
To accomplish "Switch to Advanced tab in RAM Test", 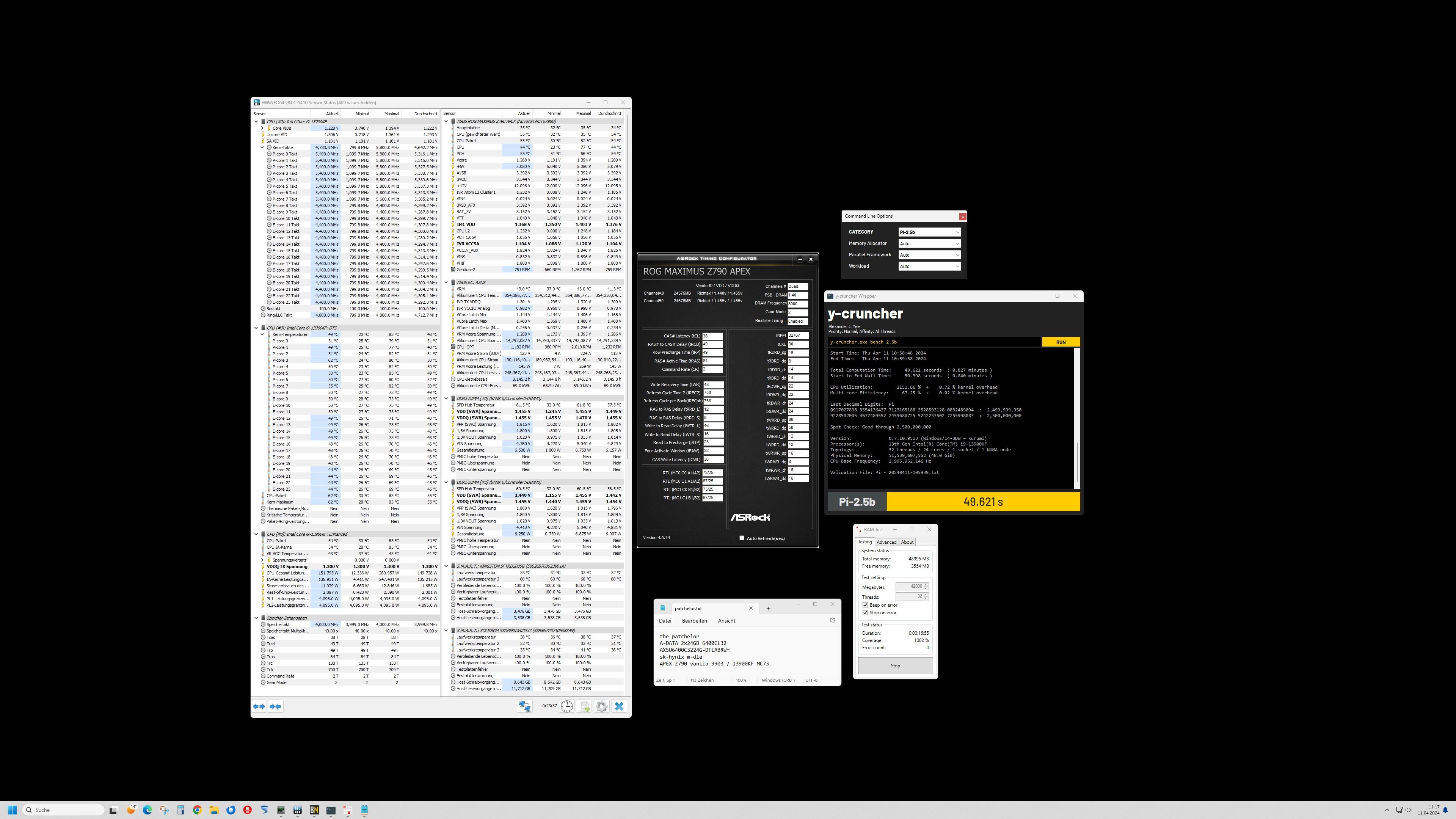I will coord(886,542).
